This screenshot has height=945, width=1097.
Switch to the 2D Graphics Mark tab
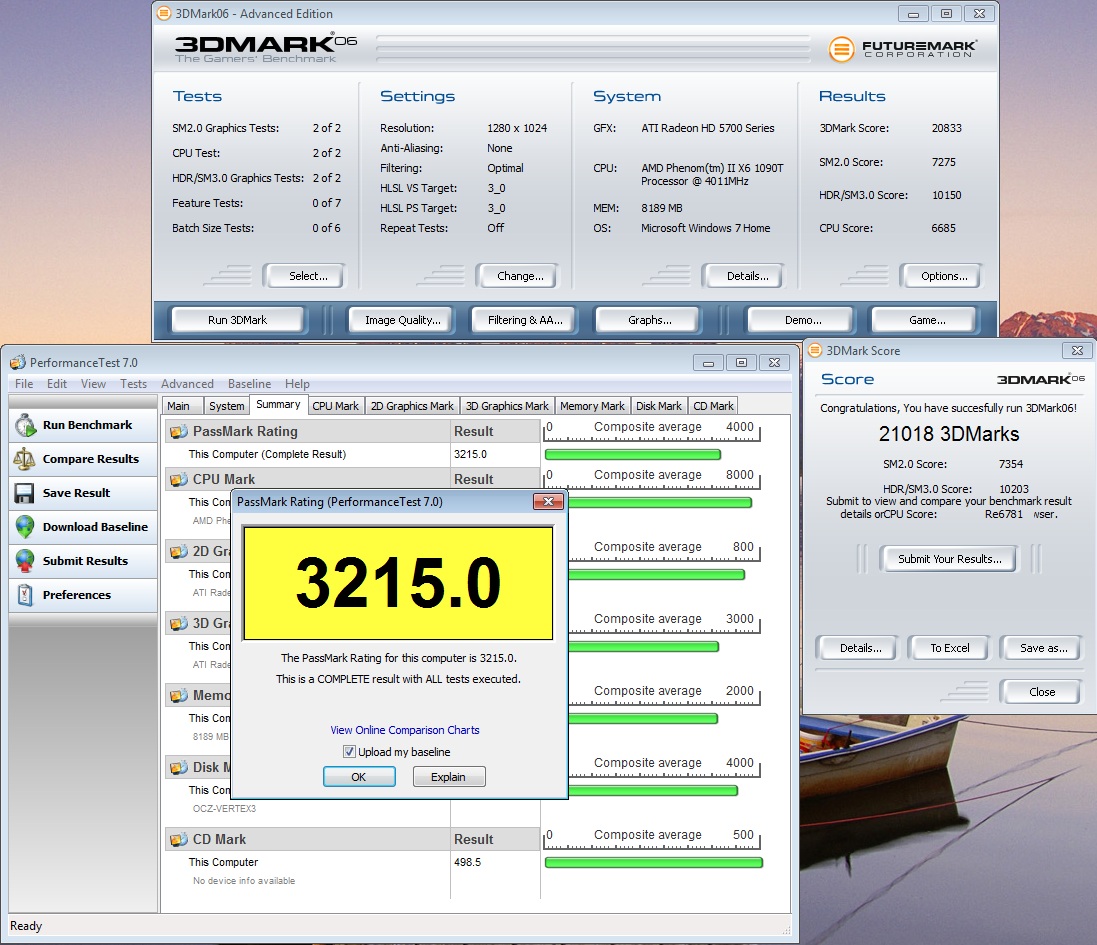point(412,406)
